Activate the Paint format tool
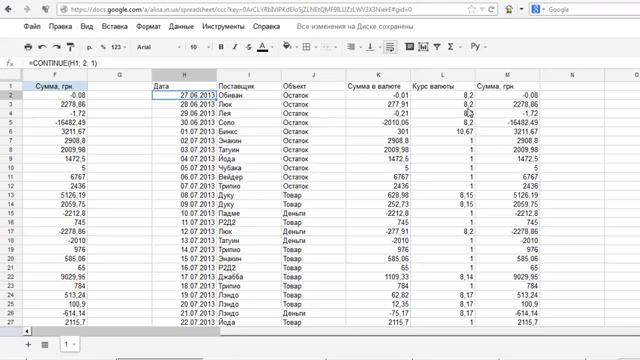Viewport: 640px width, 360px height. [70, 47]
